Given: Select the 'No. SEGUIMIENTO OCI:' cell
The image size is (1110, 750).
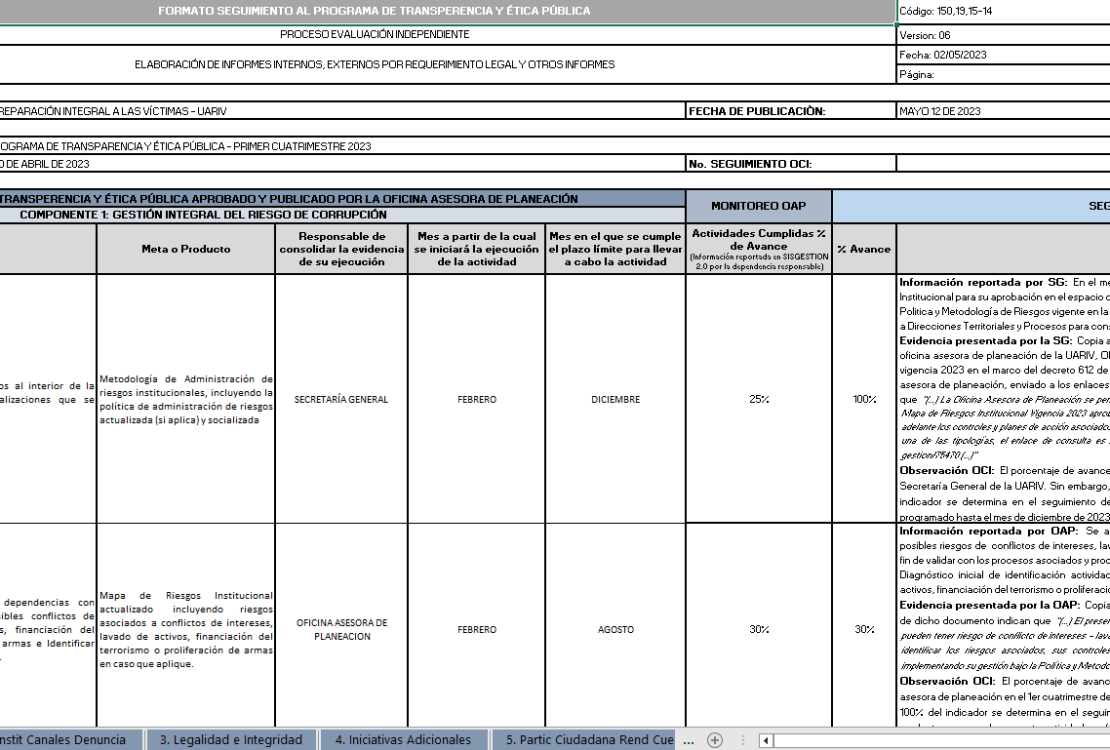Looking at the screenshot, I should [791, 164].
